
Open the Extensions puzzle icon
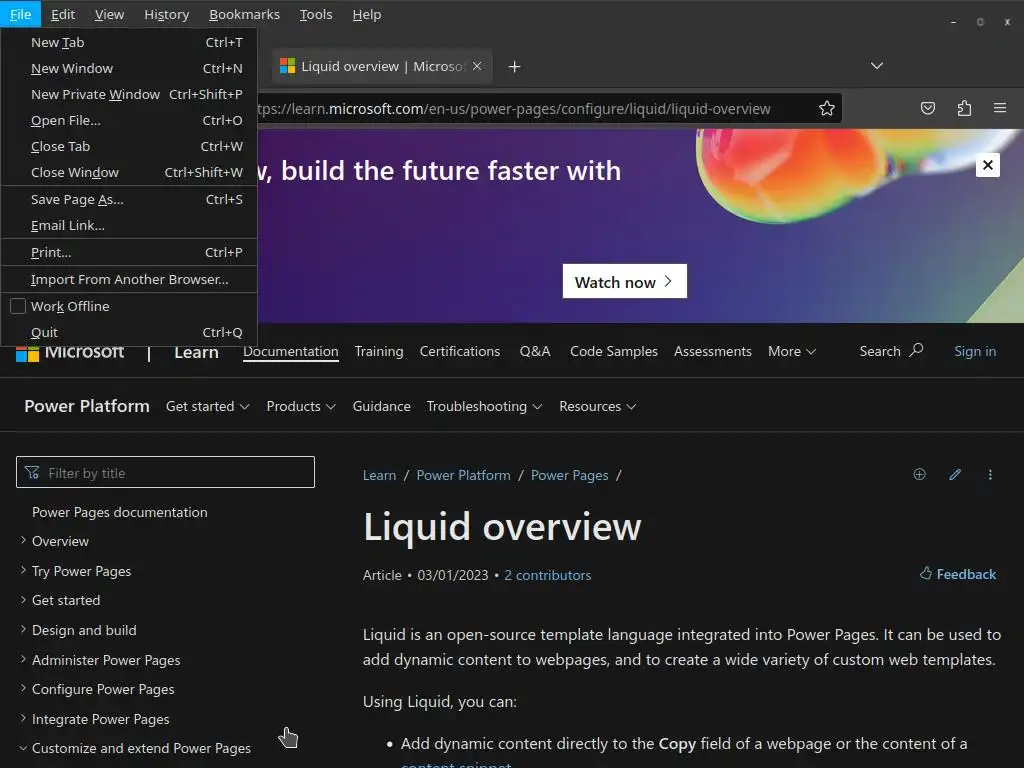point(964,108)
